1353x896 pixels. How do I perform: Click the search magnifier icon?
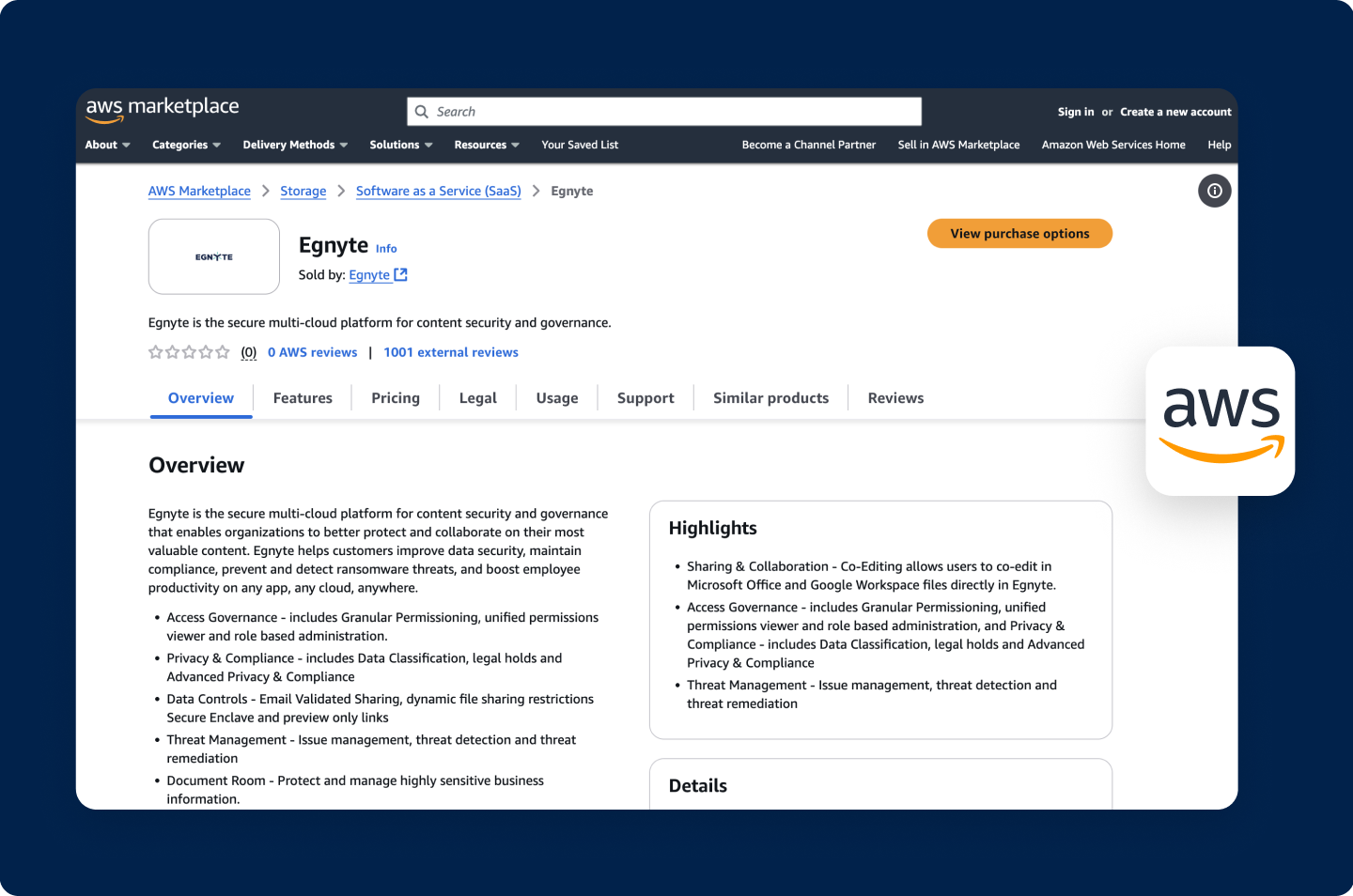(x=421, y=111)
